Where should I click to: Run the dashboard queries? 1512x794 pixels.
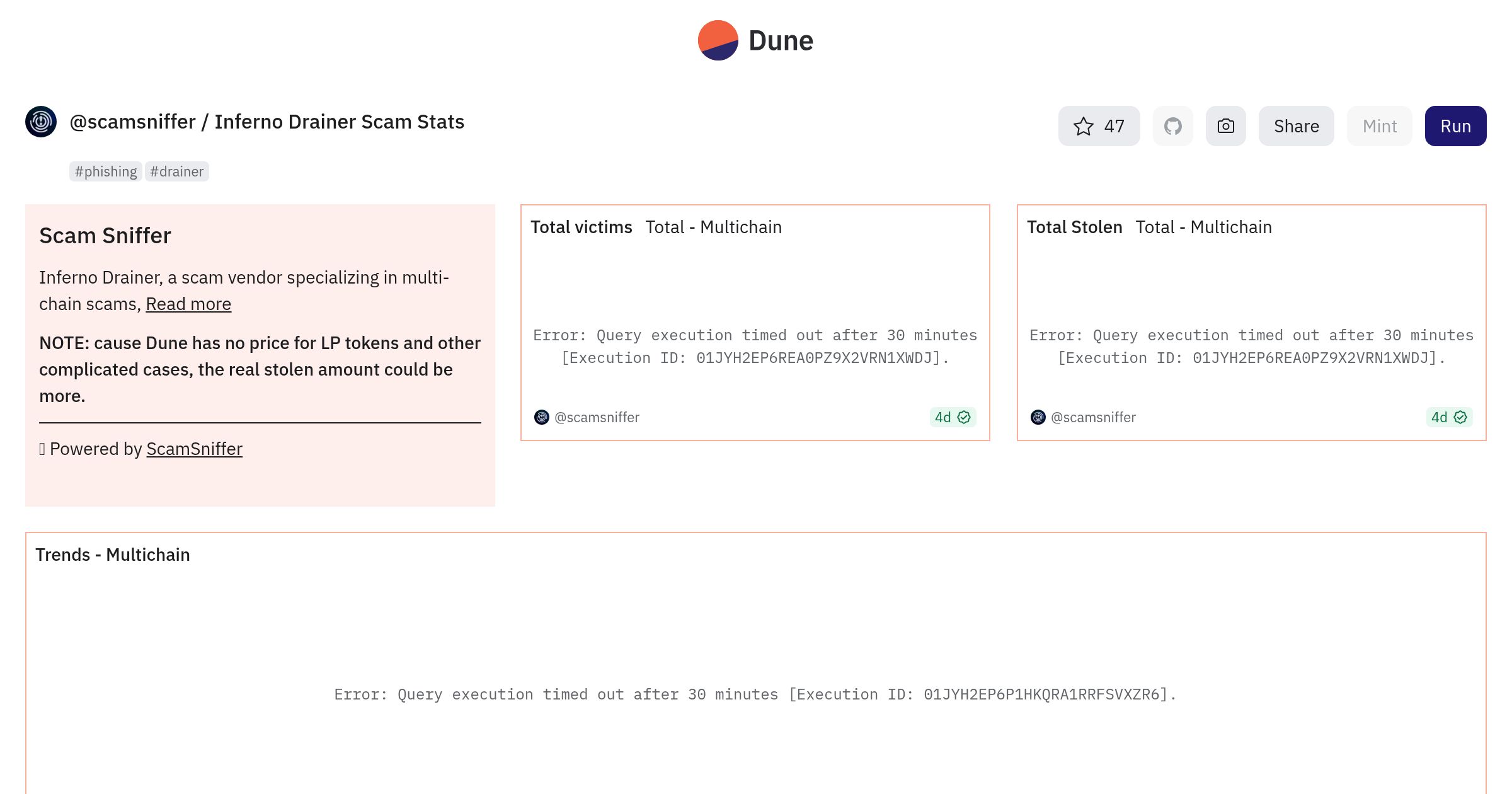[1455, 126]
